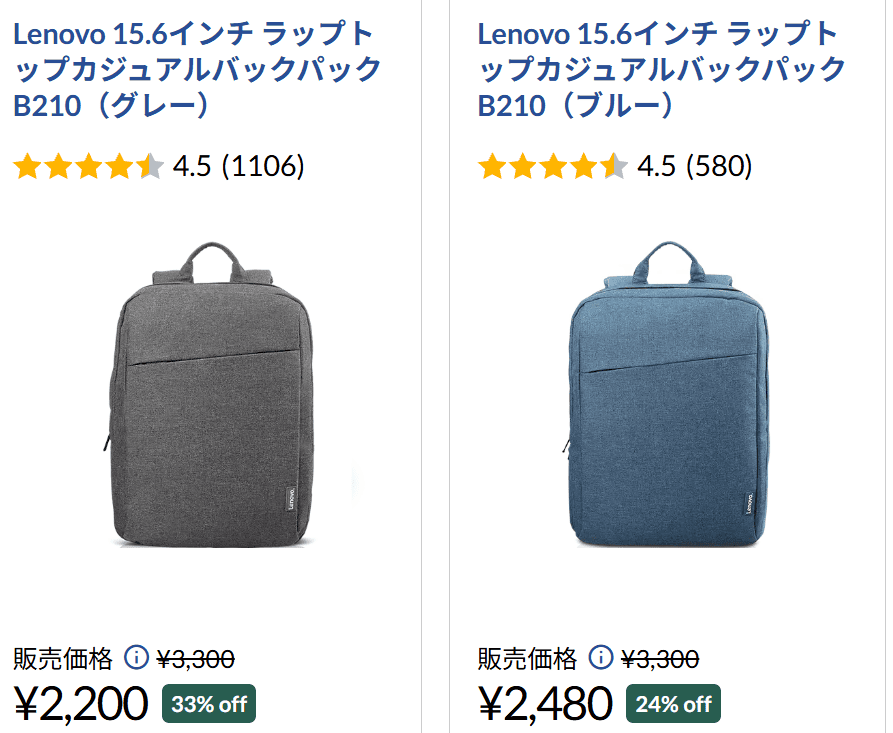Click the info icon beside blue backpack's 販売価格
The width and height of the screenshot is (893, 733).
click(x=600, y=656)
